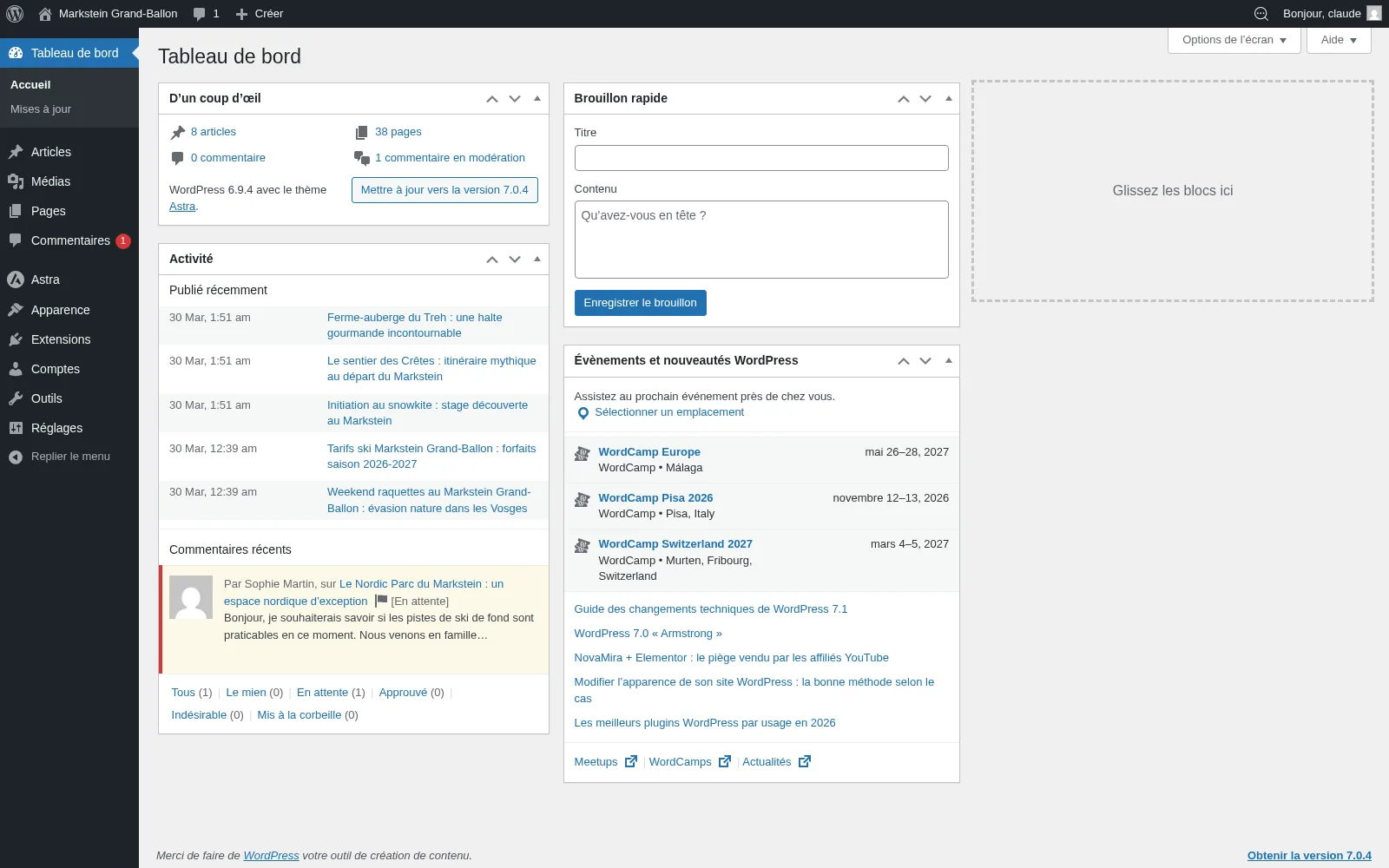
Task: Open Tarifs ski Markstein Grand-Ballon article link
Action: click(431, 457)
